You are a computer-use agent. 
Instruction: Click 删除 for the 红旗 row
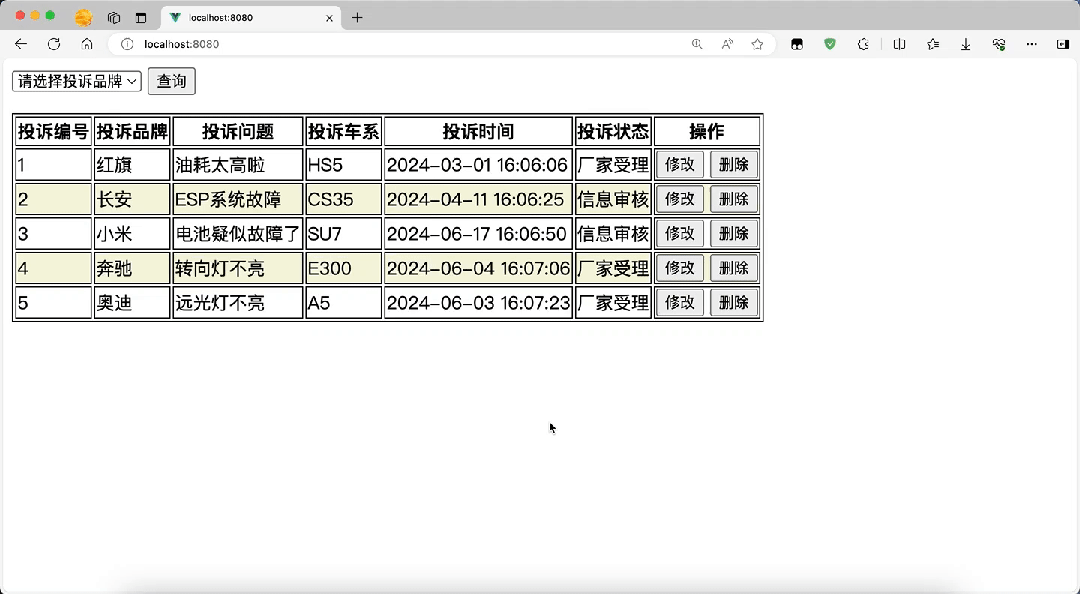(x=734, y=165)
